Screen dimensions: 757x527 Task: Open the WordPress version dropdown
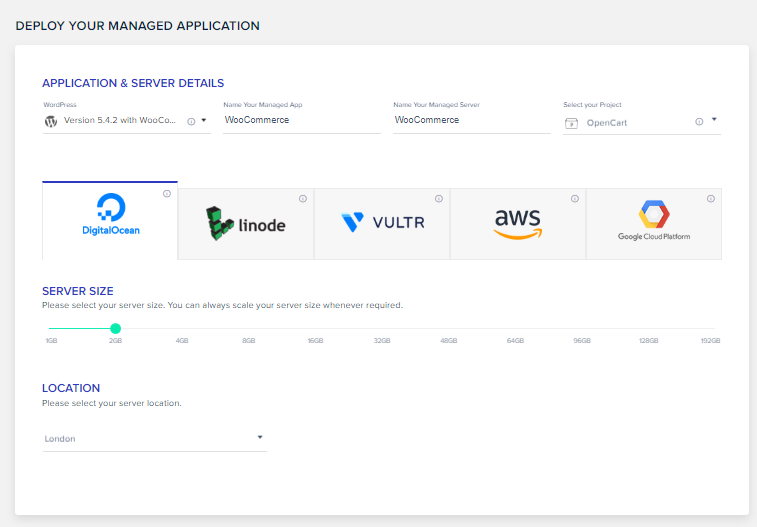point(204,120)
